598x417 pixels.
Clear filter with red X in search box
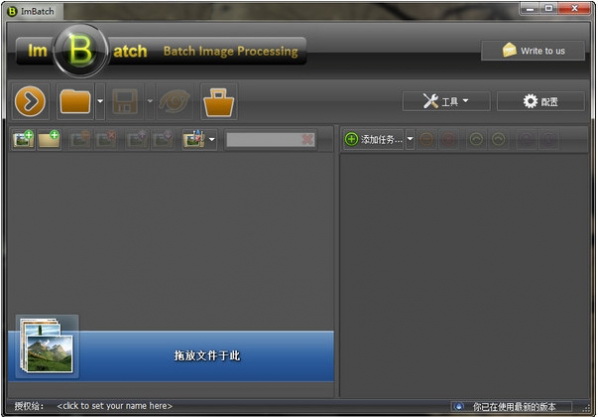point(308,139)
